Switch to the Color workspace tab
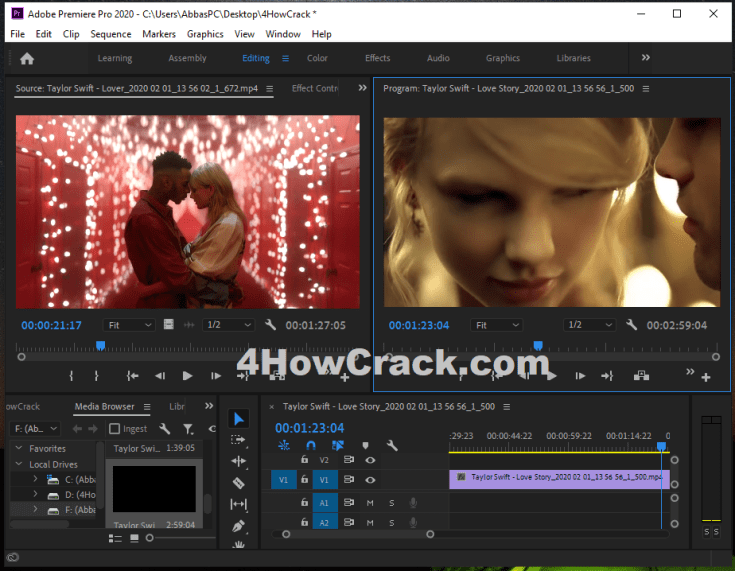This screenshot has height=571, width=735. click(x=317, y=59)
